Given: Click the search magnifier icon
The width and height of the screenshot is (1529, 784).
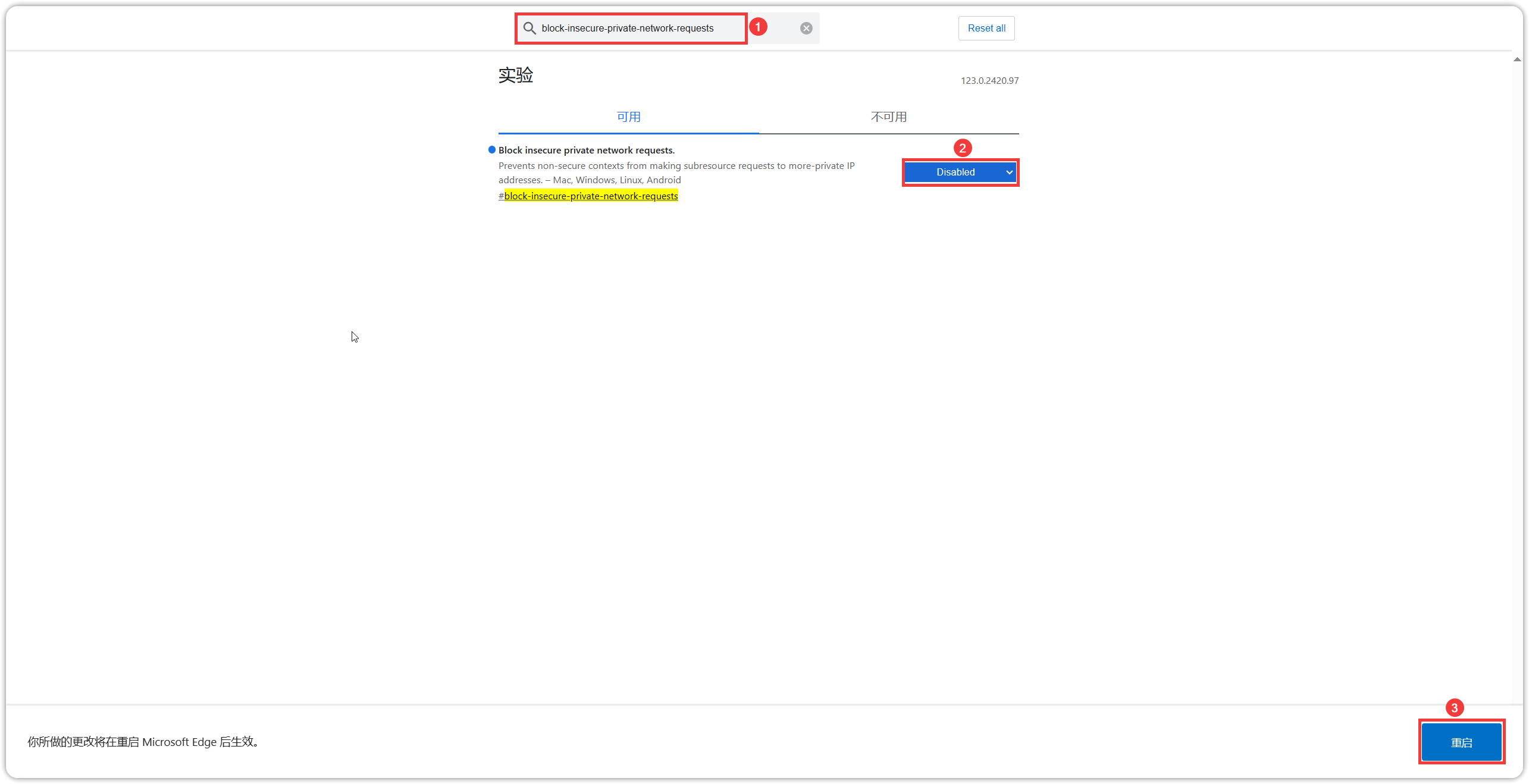Looking at the screenshot, I should point(529,28).
